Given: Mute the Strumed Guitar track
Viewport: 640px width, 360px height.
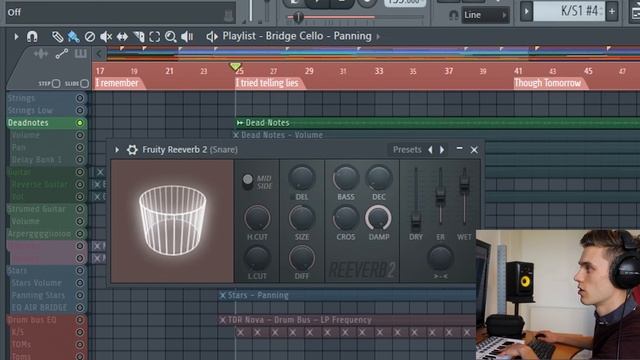Looking at the screenshot, I should point(80,209).
